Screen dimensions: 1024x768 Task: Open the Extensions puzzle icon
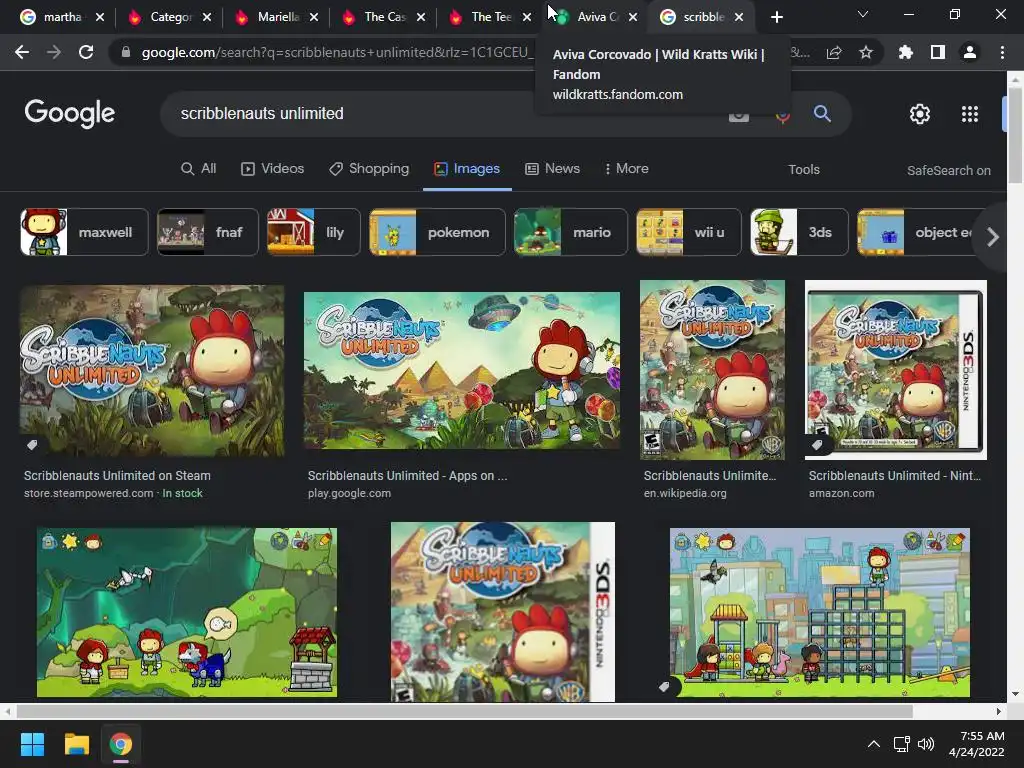tap(906, 52)
